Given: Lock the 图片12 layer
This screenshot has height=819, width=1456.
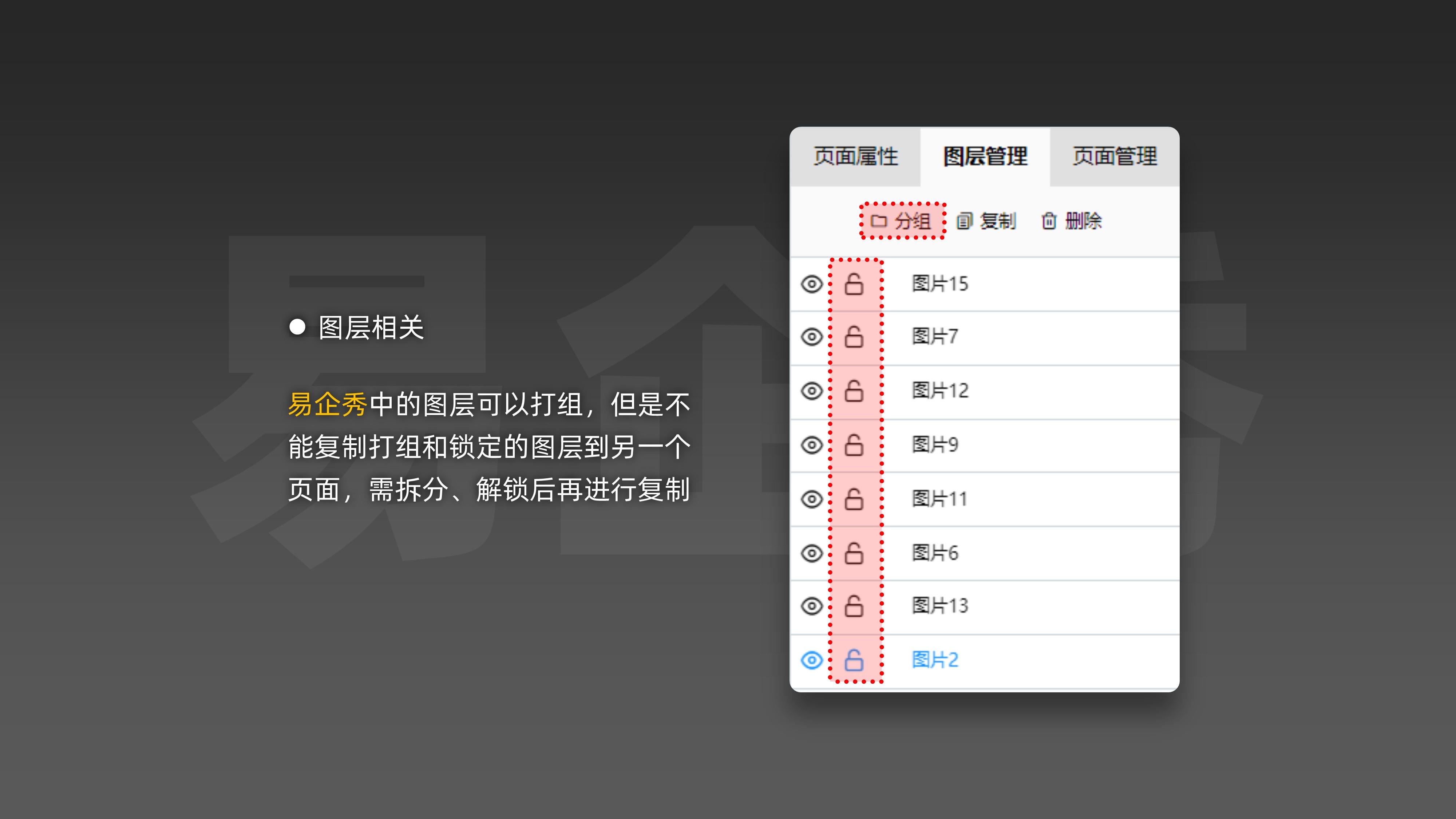Looking at the screenshot, I should click(854, 391).
